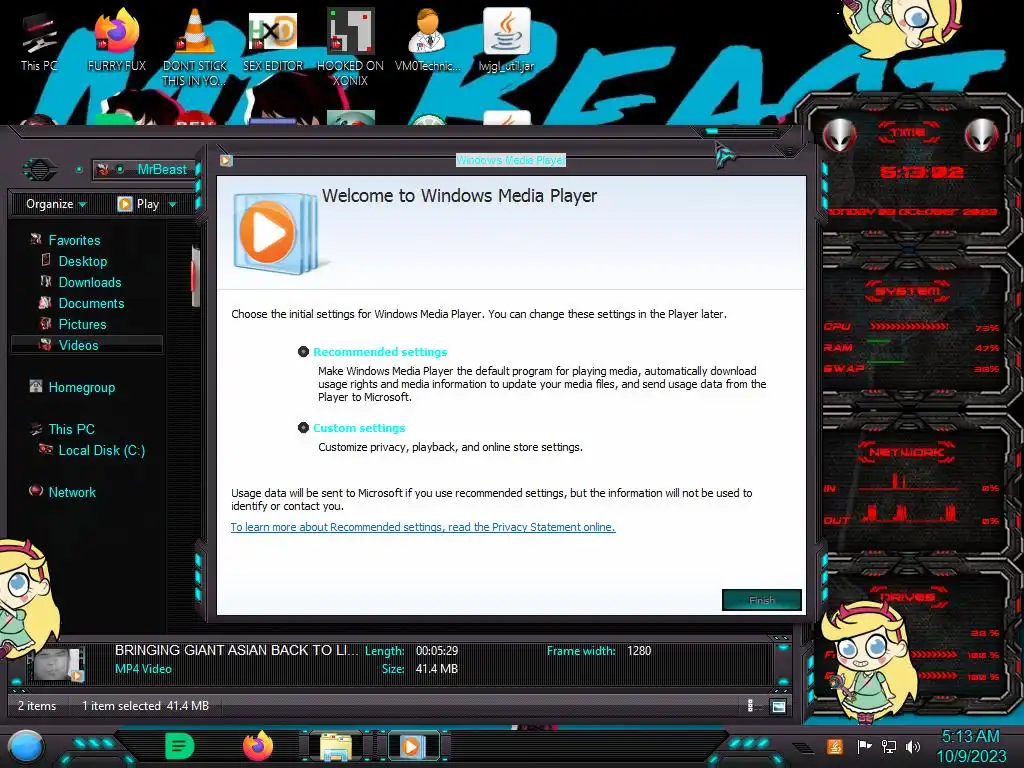The image size is (1024, 768).
Task: Click the Local Disk drive icon
Action: [45, 449]
